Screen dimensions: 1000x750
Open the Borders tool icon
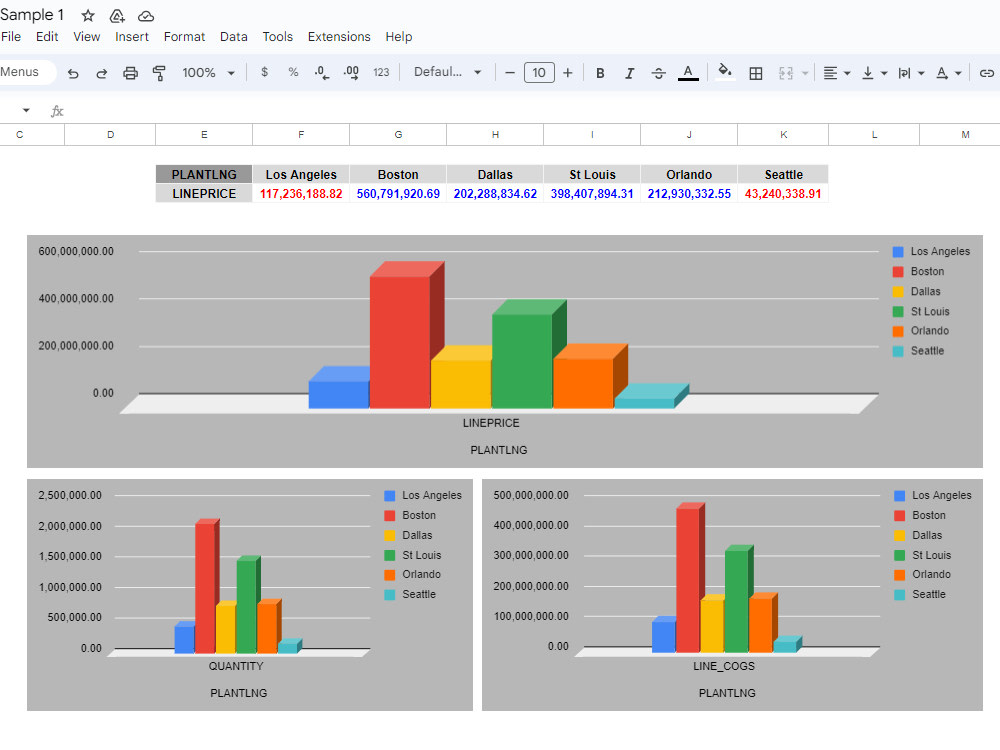[755, 72]
